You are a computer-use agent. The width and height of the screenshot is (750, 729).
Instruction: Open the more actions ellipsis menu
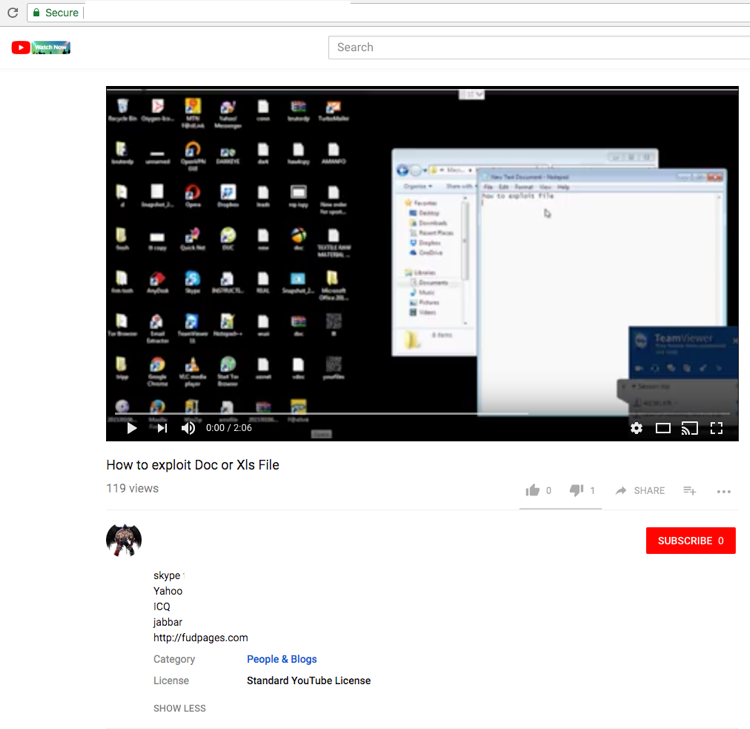(724, 491)
